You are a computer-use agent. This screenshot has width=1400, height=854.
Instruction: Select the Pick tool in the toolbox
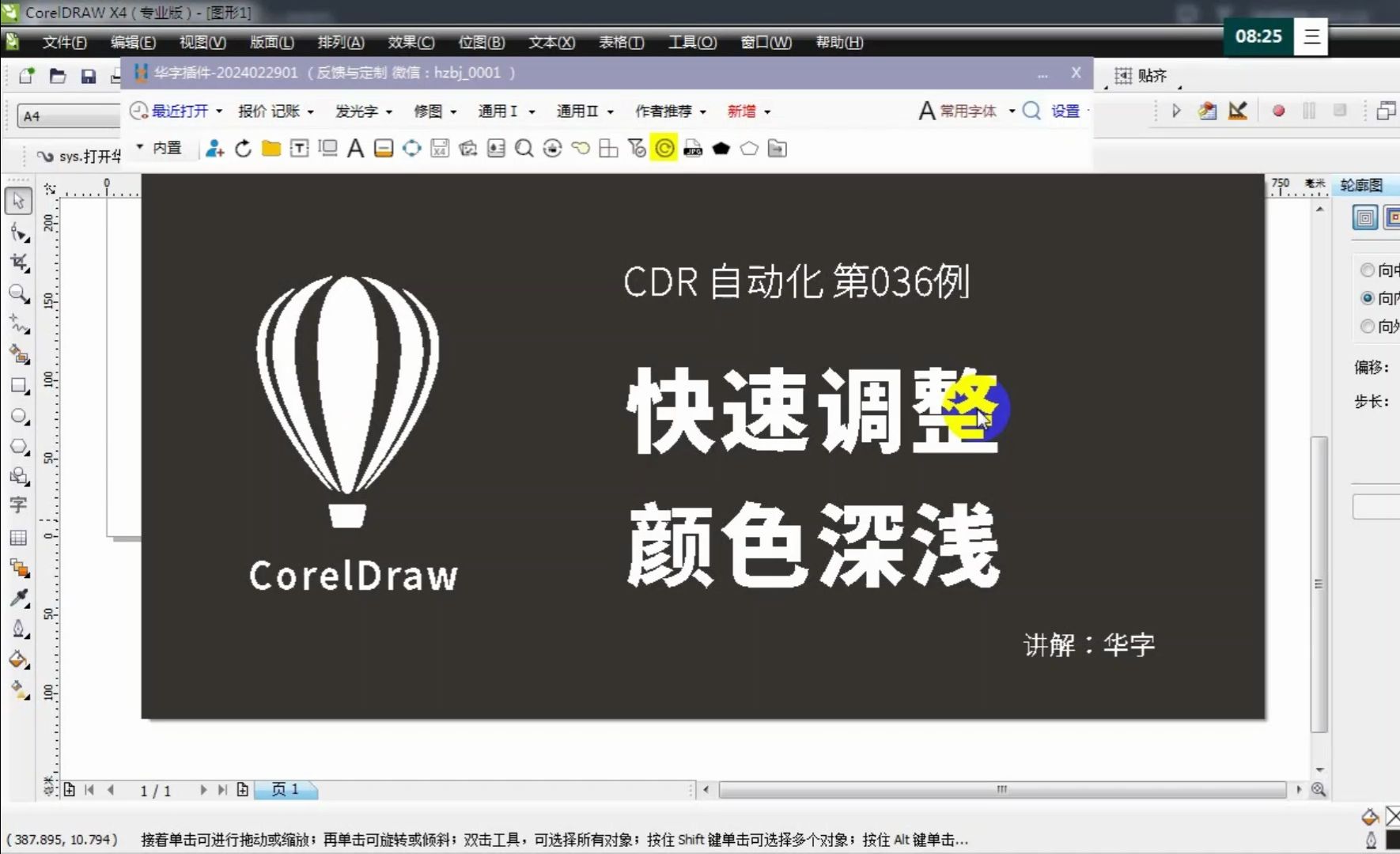(18, 201)
